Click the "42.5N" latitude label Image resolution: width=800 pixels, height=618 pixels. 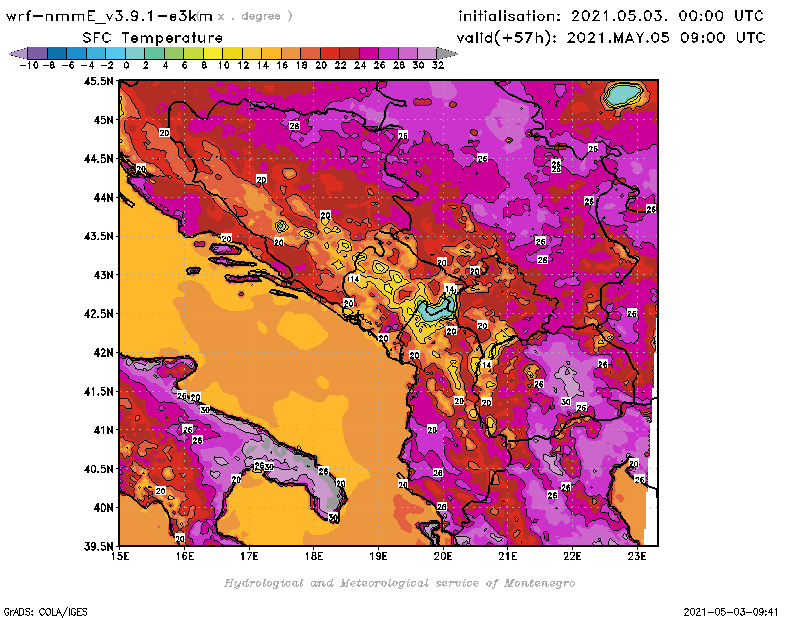coord(98,314)
